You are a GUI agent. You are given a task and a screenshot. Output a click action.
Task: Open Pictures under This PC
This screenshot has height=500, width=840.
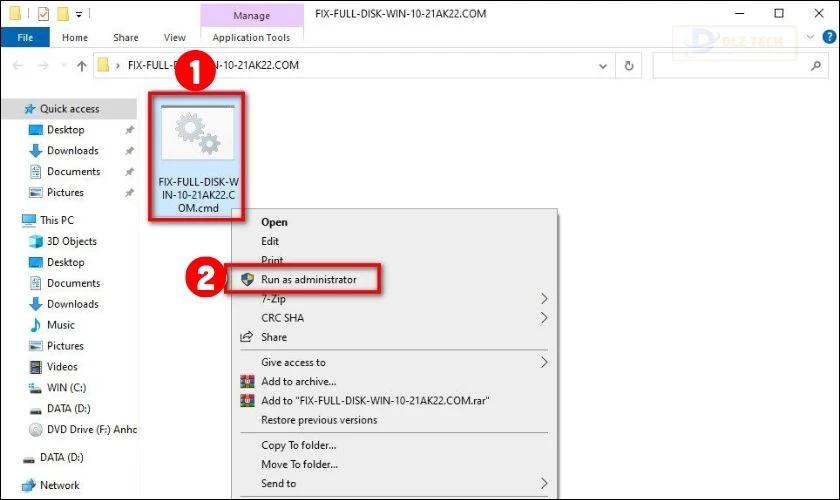click(x=65, y=346)
